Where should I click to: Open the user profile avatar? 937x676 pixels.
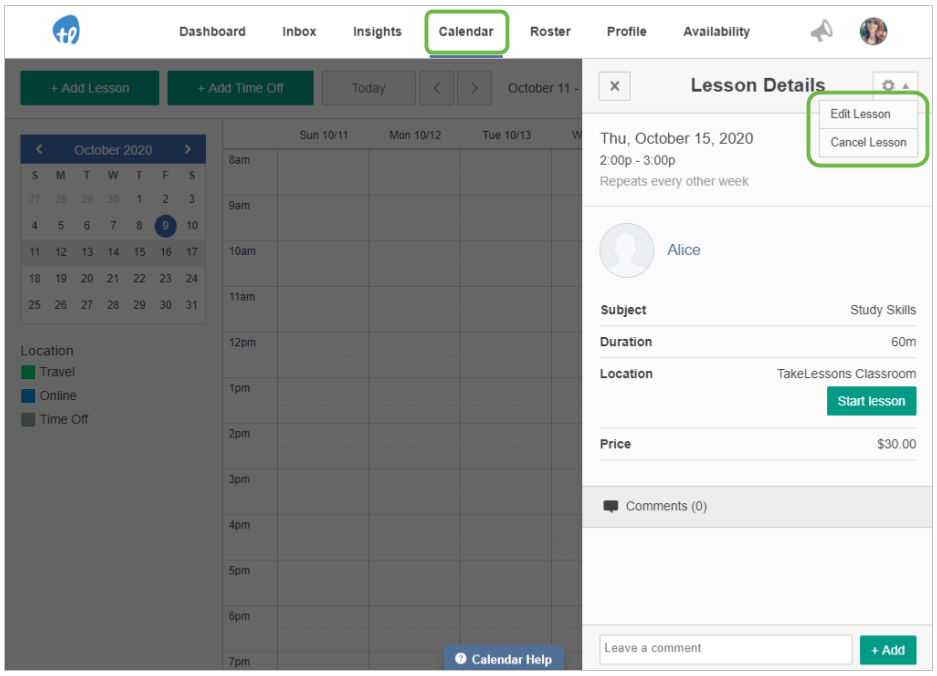[873, 31]
